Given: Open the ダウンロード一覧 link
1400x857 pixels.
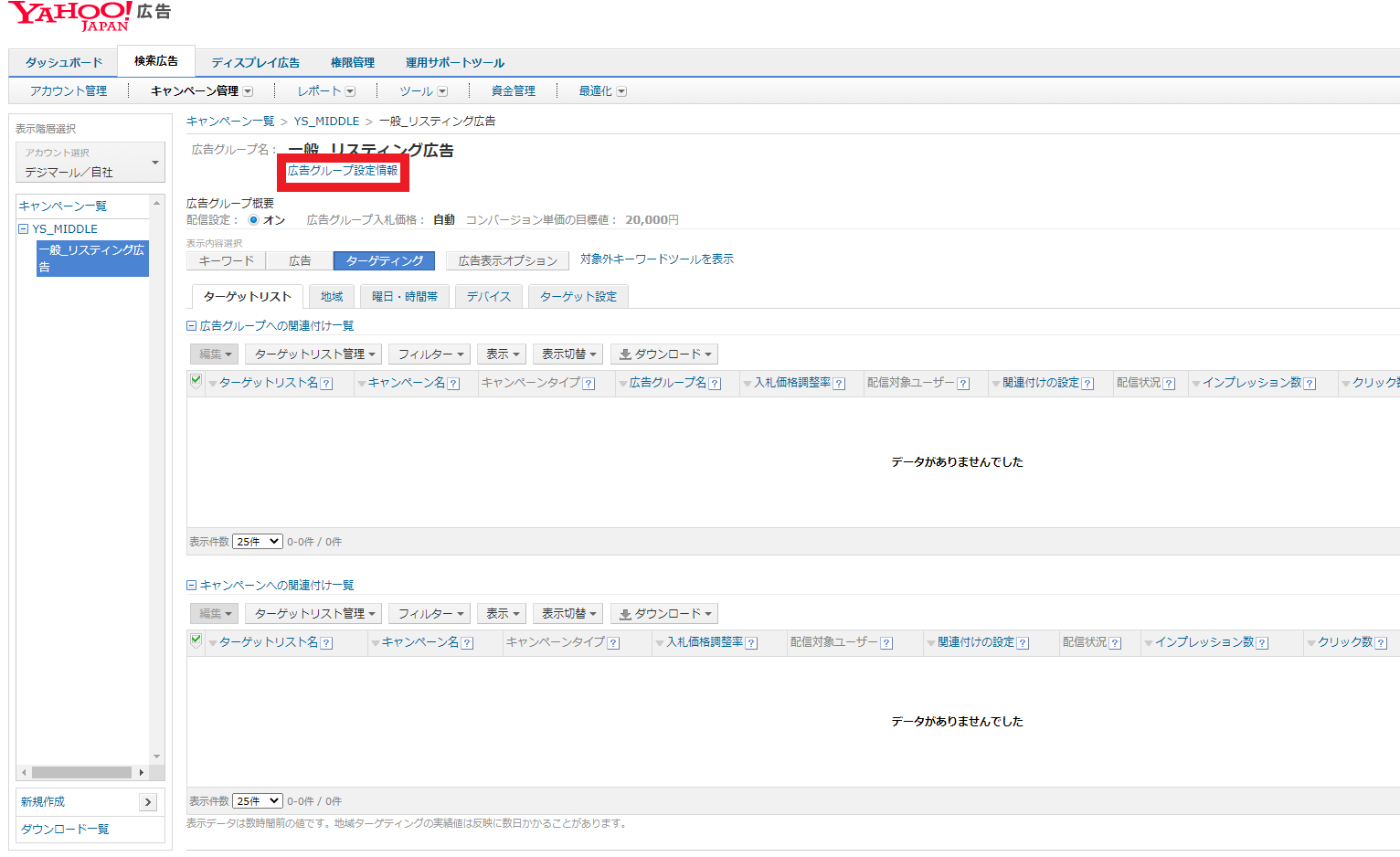Looking at the screenshot, I should (x=65, y=830).
